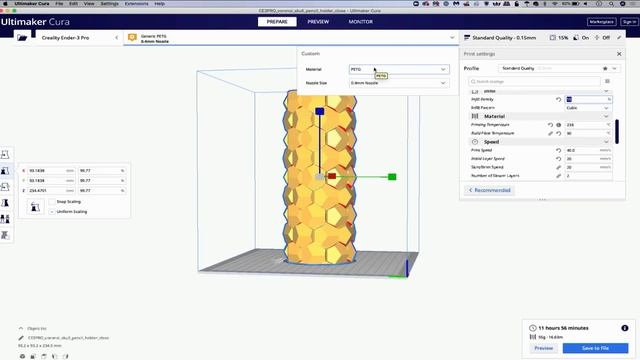Click Save to File button

pyautogui.click(x=595, y=348)
